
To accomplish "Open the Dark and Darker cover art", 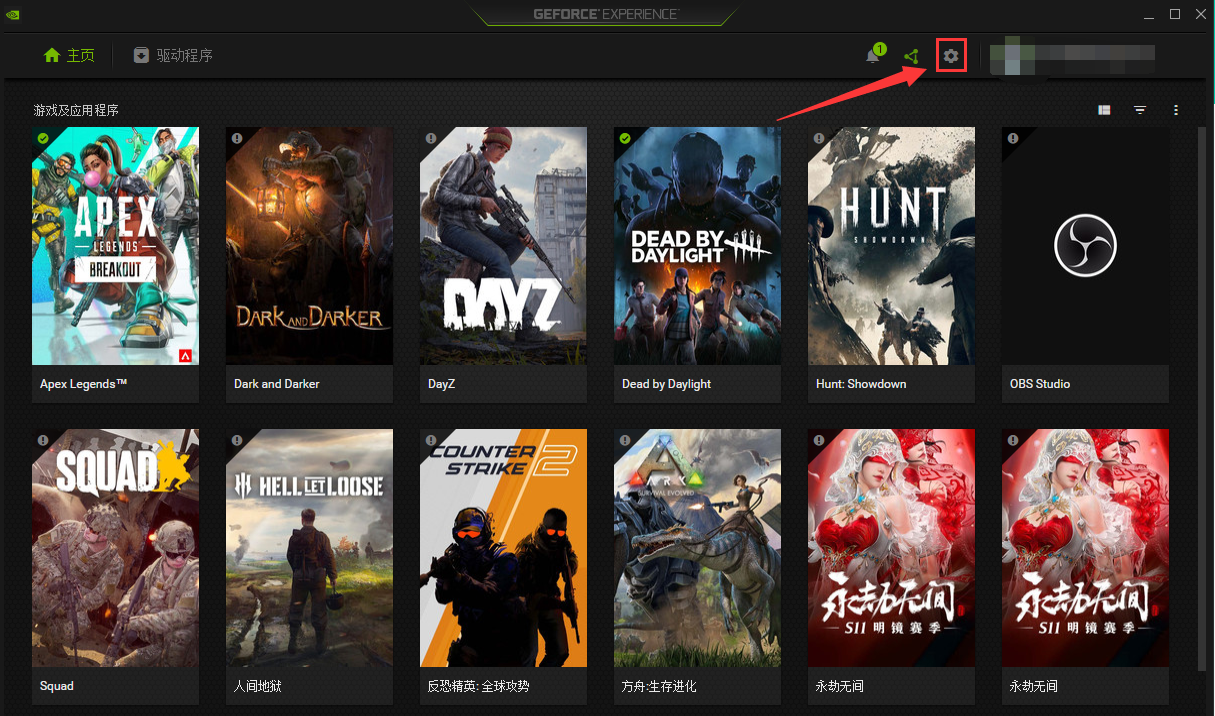I will pos(309,246).
